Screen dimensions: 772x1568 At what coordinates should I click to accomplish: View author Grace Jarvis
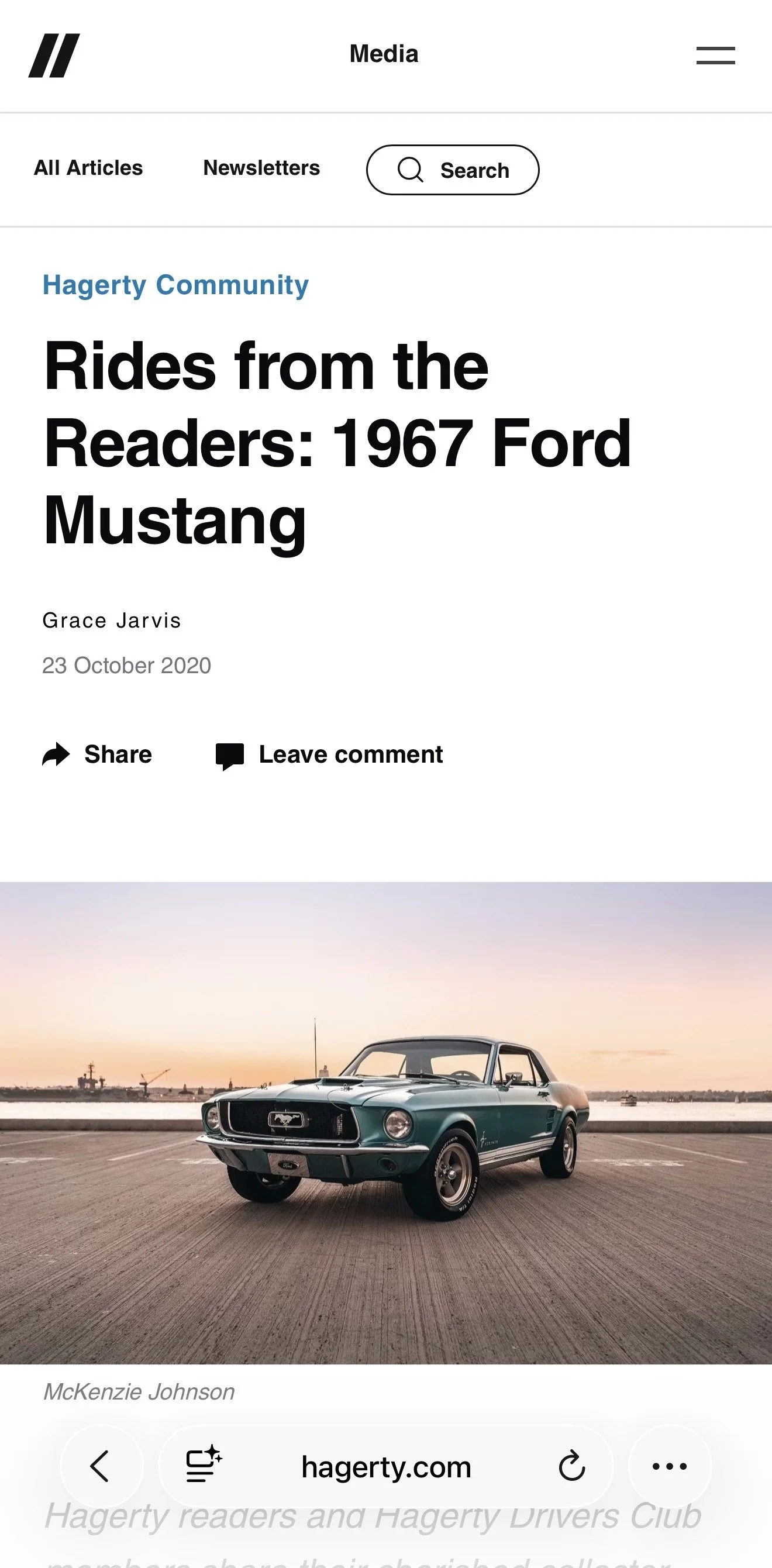click(112, 621)
